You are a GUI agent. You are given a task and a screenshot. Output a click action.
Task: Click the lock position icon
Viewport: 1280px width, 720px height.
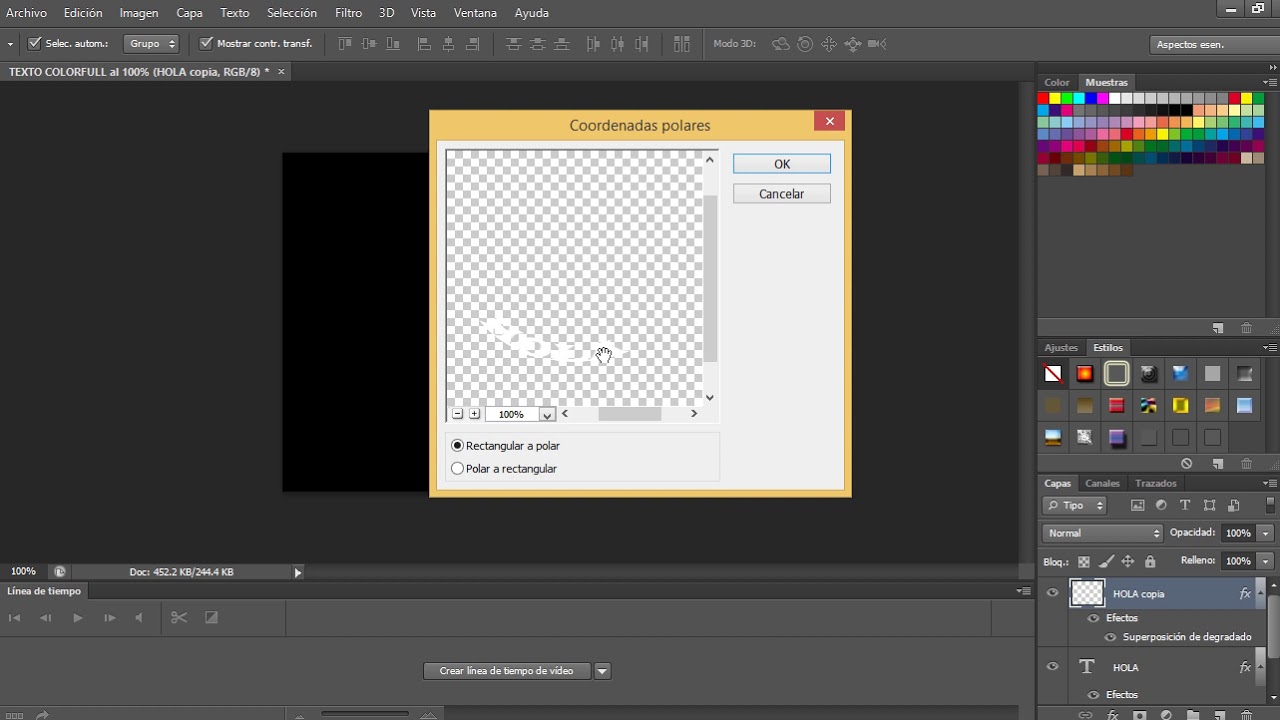tap(1128, 562)
